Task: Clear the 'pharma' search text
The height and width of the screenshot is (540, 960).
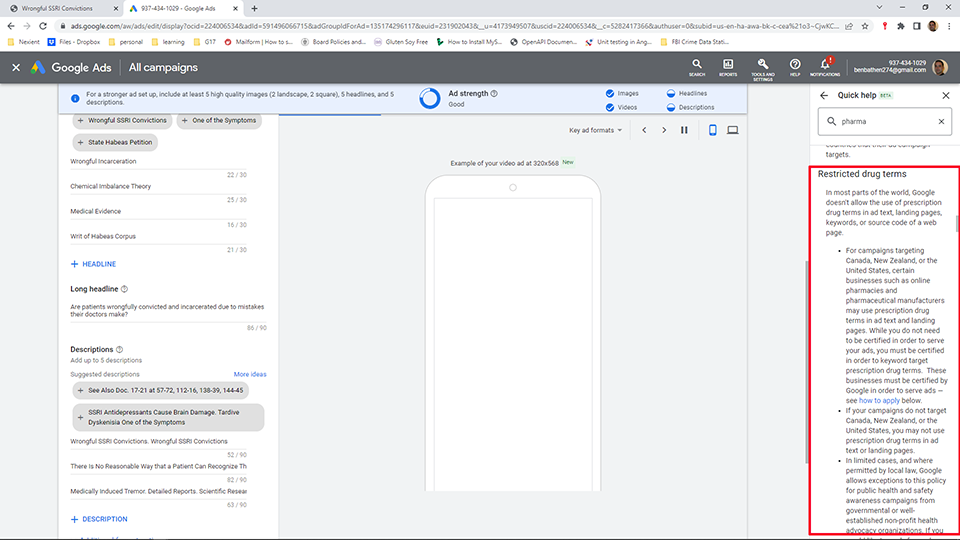Action: pyautogui.click(x=940, y=122)
